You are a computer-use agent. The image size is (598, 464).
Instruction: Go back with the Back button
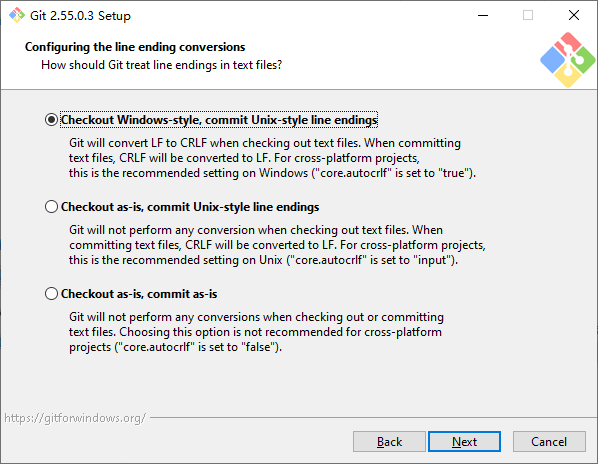[x=389, y=442]
